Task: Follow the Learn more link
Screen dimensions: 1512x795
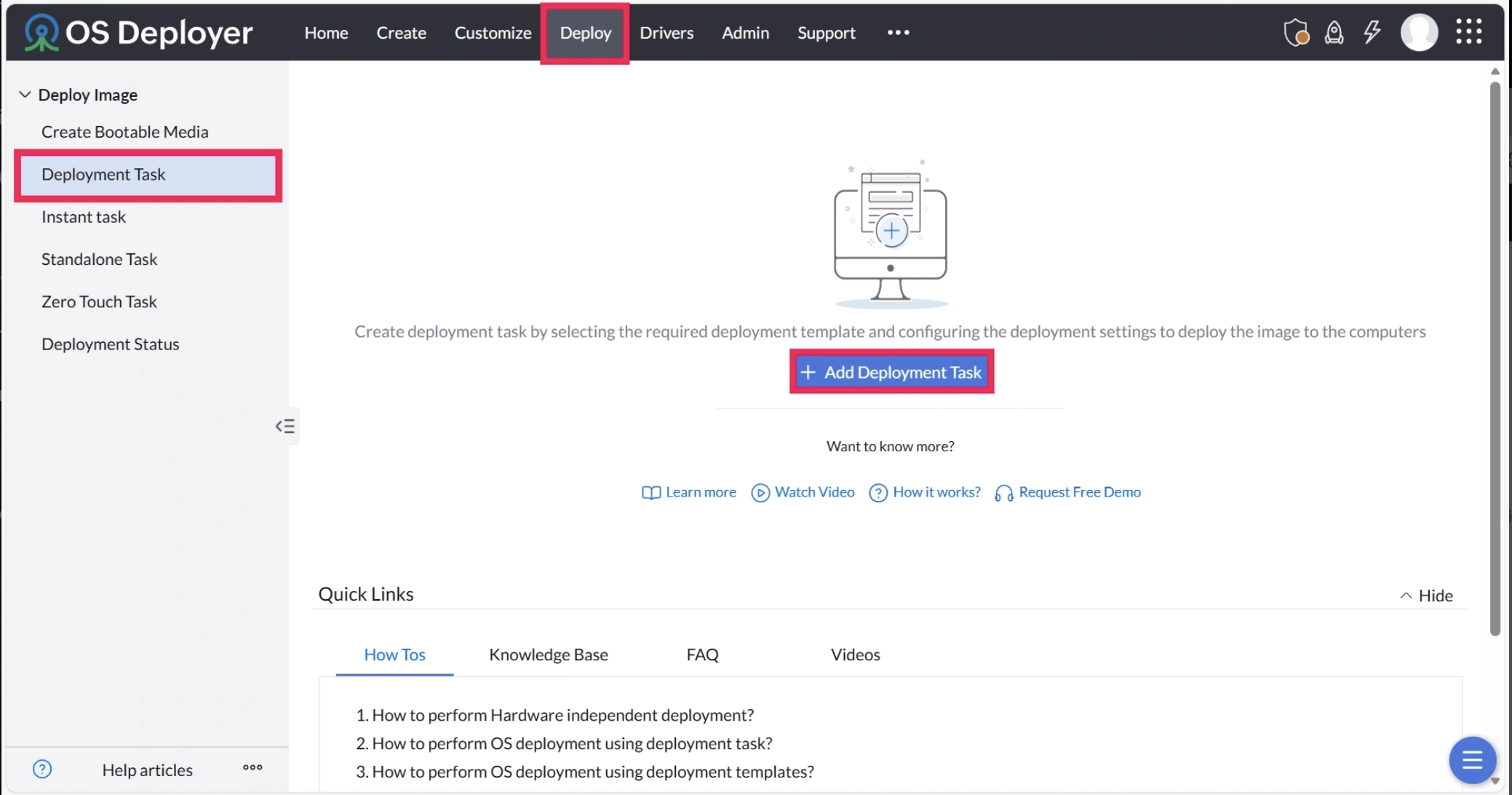Action: (701, 492)
